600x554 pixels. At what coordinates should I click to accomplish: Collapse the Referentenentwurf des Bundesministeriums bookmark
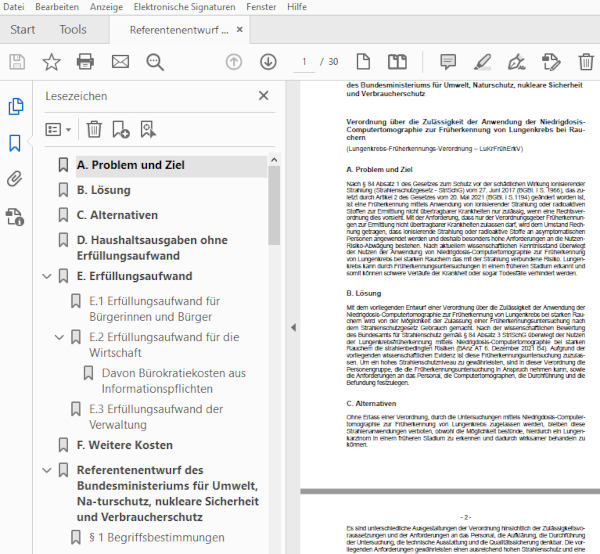click(46, 470)
